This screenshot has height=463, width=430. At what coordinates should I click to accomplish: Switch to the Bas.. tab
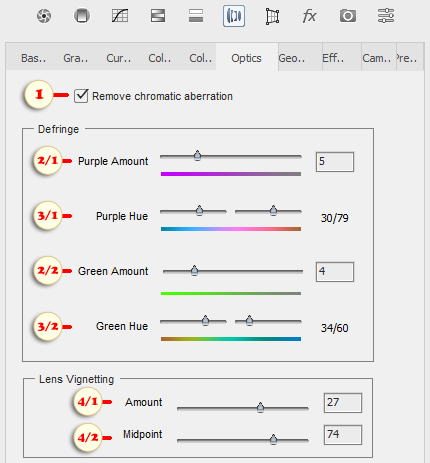tap(33, 58)
